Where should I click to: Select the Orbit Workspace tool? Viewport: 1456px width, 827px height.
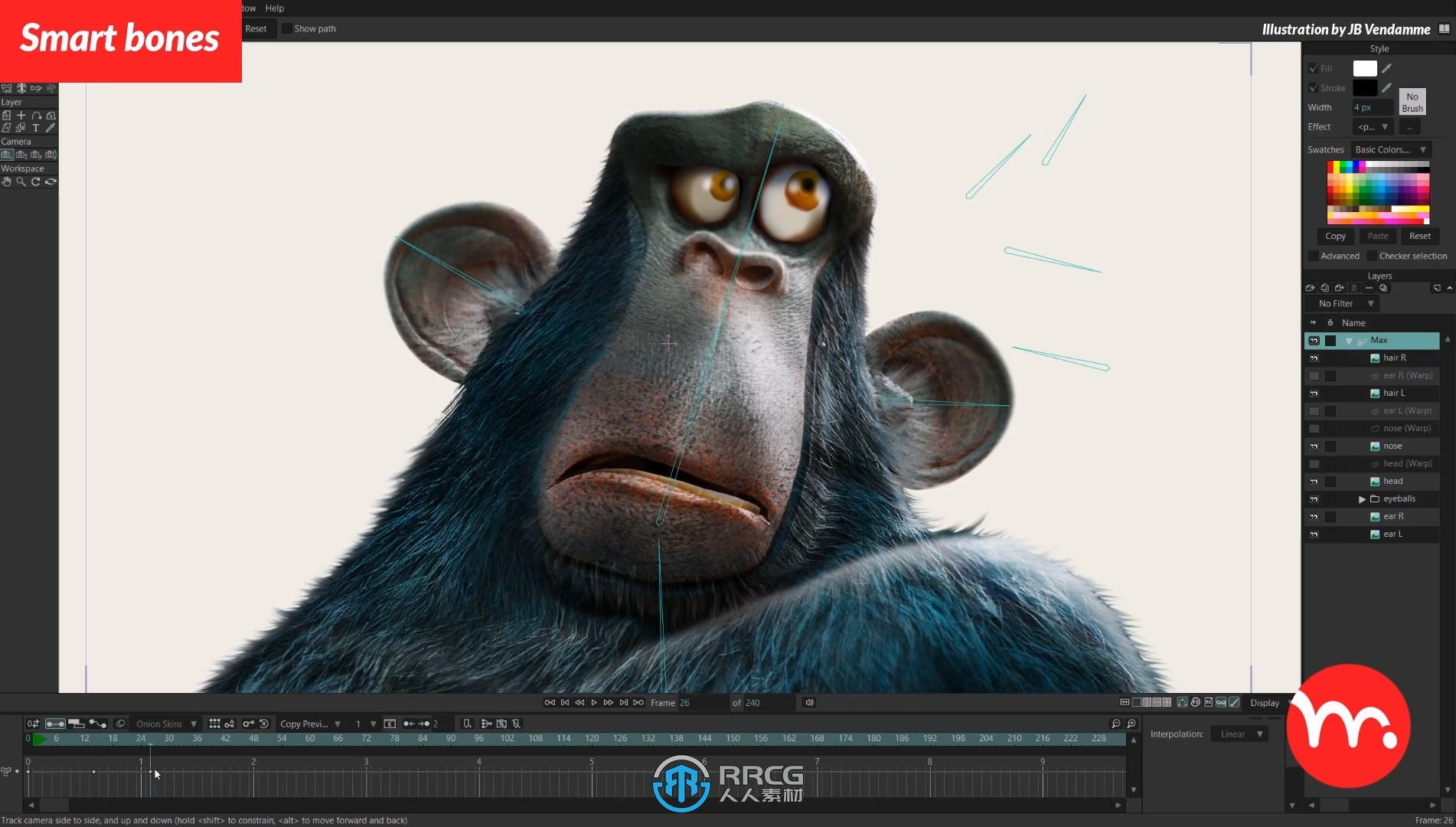51,182
